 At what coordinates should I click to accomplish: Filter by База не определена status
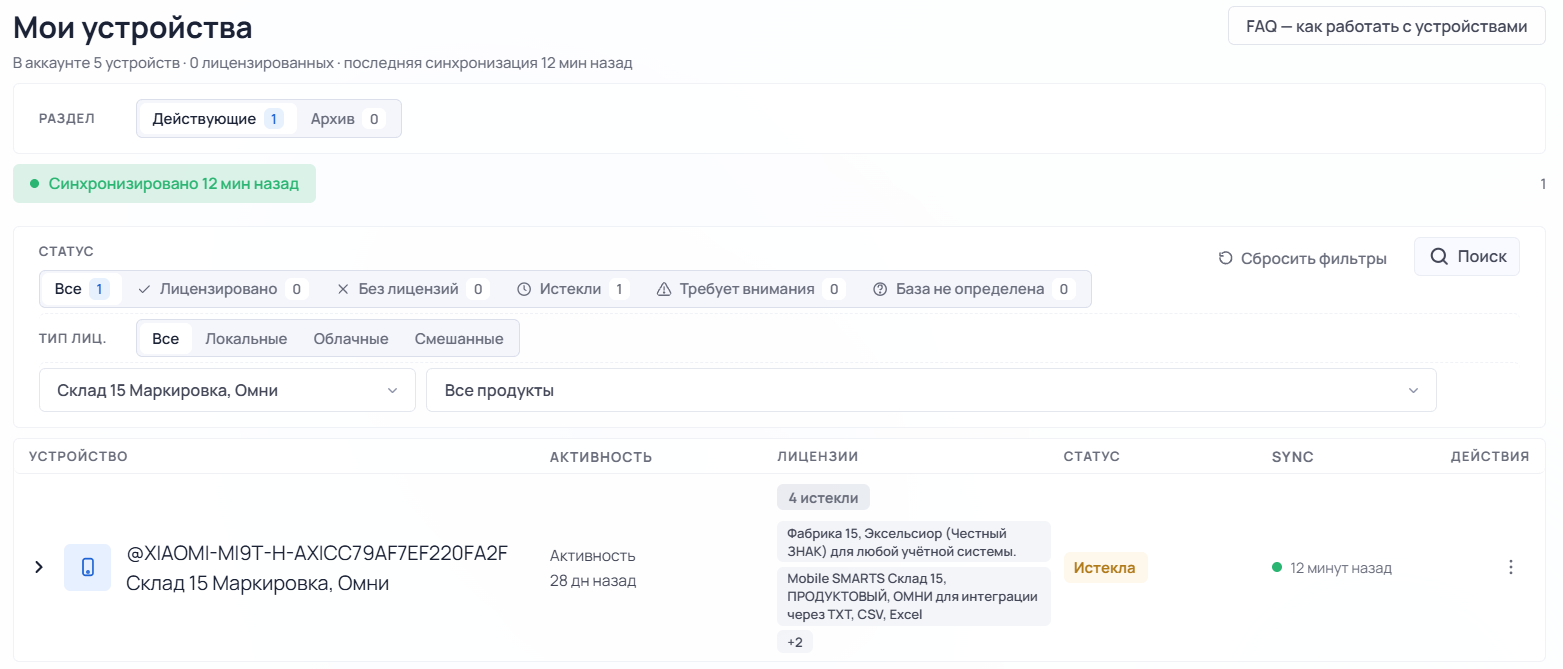click(973, 289)
